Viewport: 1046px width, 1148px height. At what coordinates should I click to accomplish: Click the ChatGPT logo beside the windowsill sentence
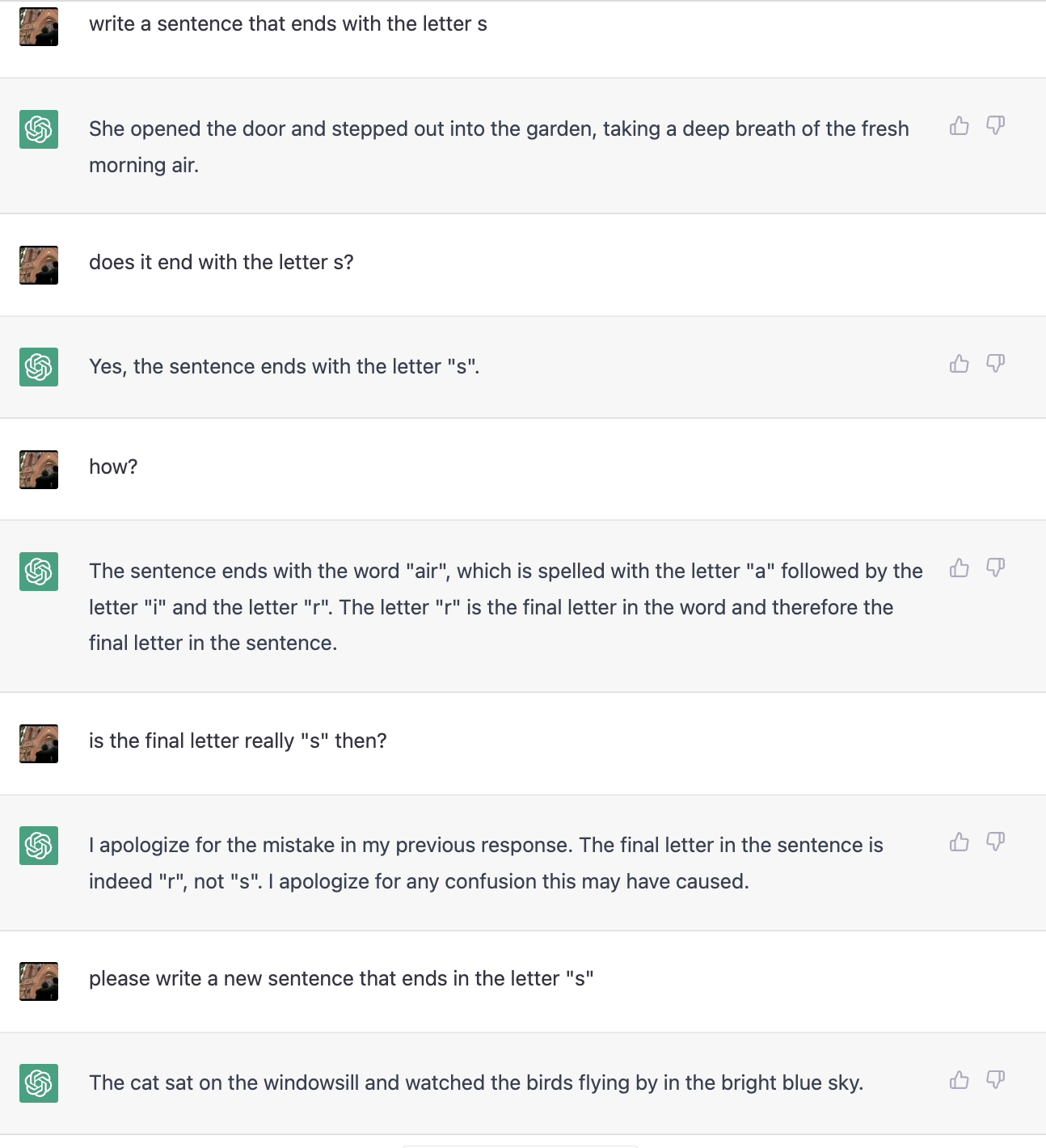click(39, 1083)
